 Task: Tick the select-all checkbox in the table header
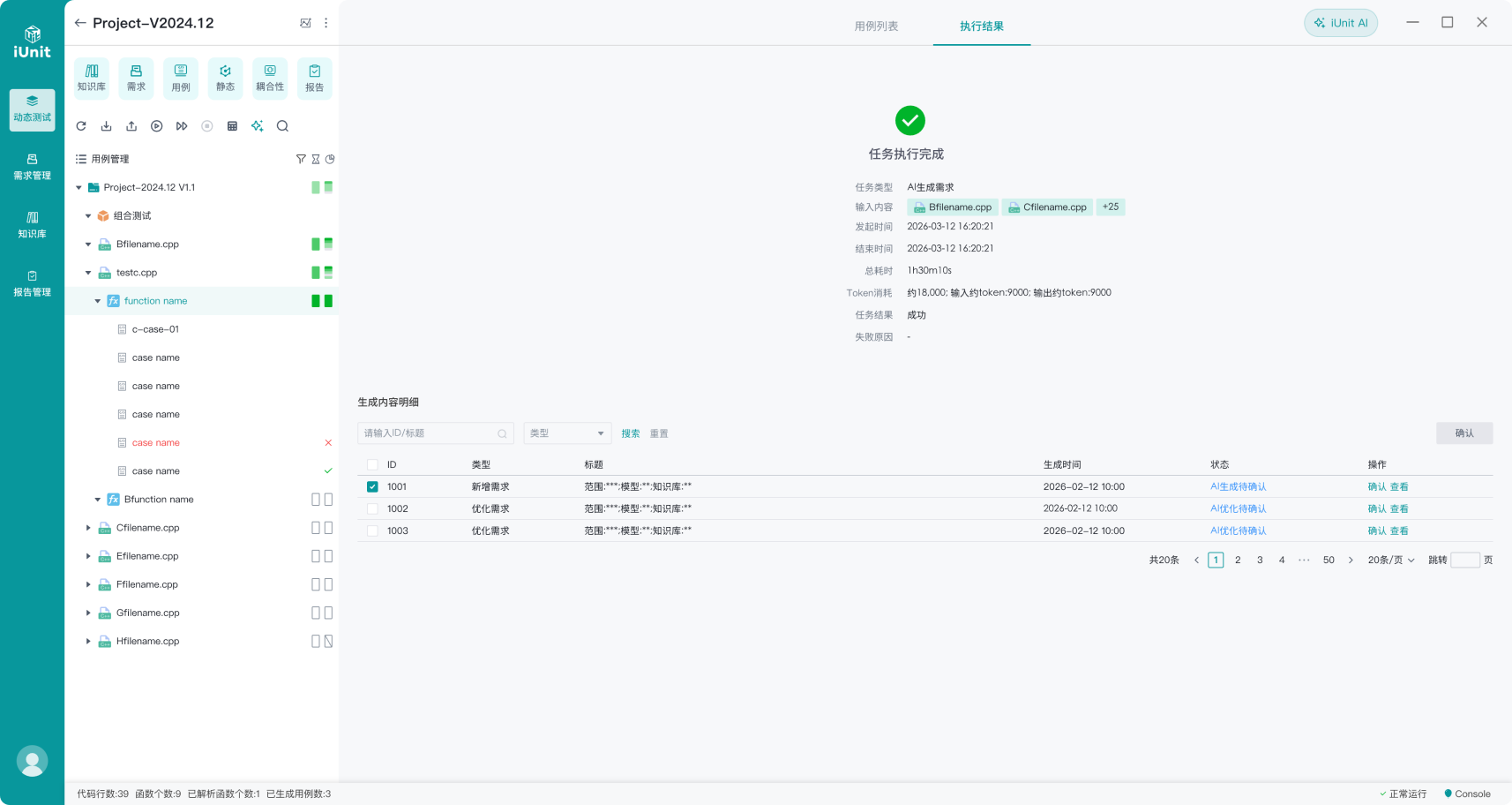[x=372, y=464]
